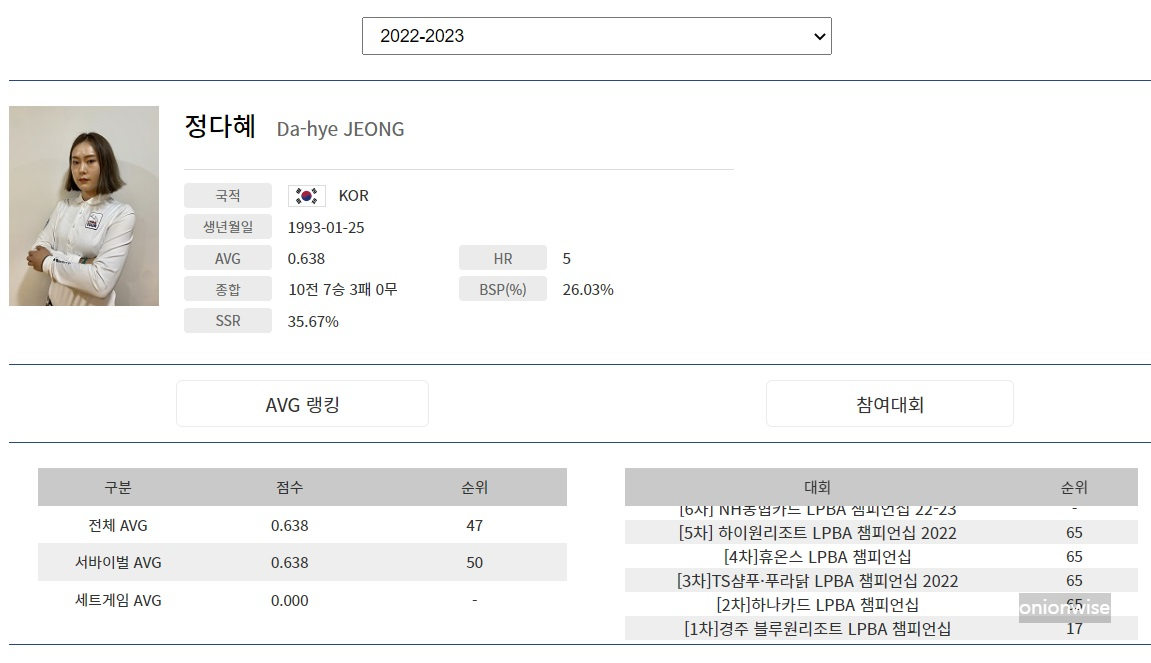Click the SSR label field
Screen dimensions: 1151x663
pyautogui.click(x=227, y=320)
